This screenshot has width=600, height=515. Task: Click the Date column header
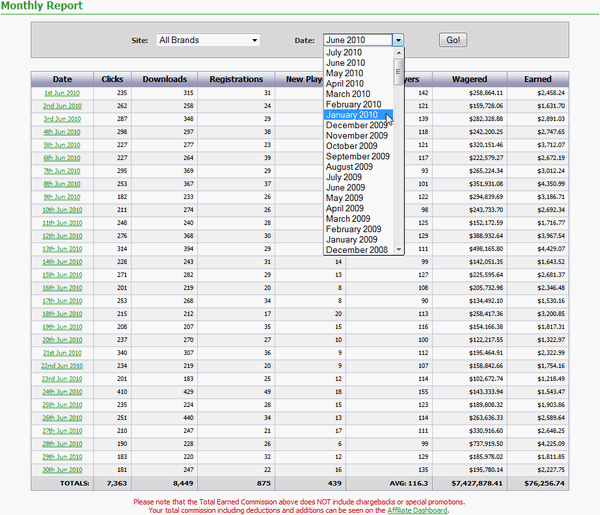click(x=62, y=79)
